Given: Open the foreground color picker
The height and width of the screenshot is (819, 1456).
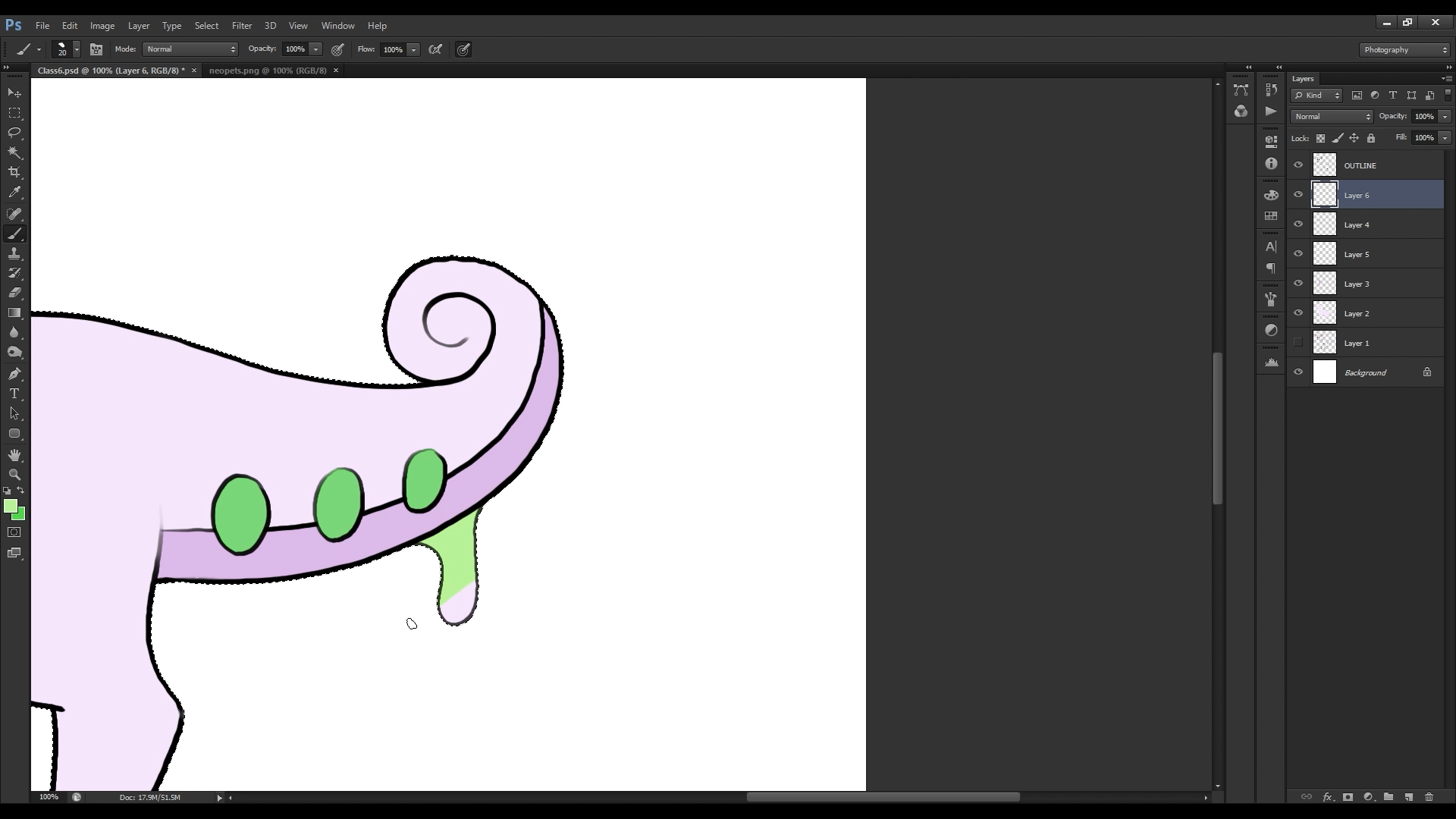Looking at the screenshot, I should pyautogui.click(x=9, y=506).
